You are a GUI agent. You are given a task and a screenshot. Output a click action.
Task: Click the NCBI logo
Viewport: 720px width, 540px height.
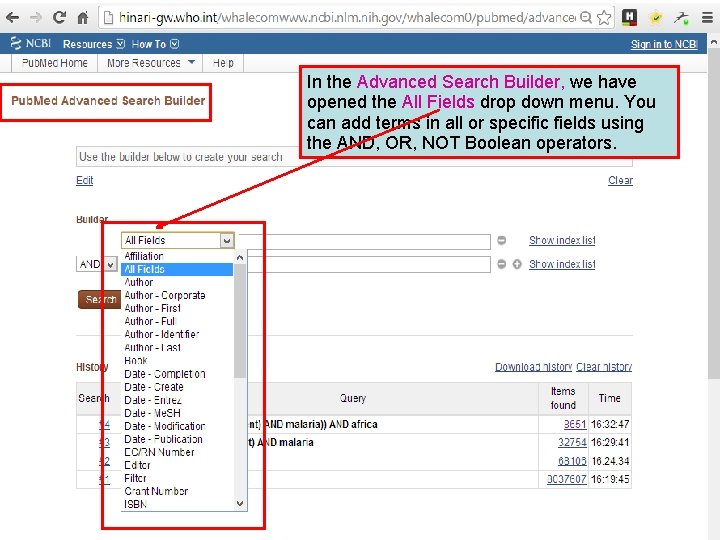31,44
